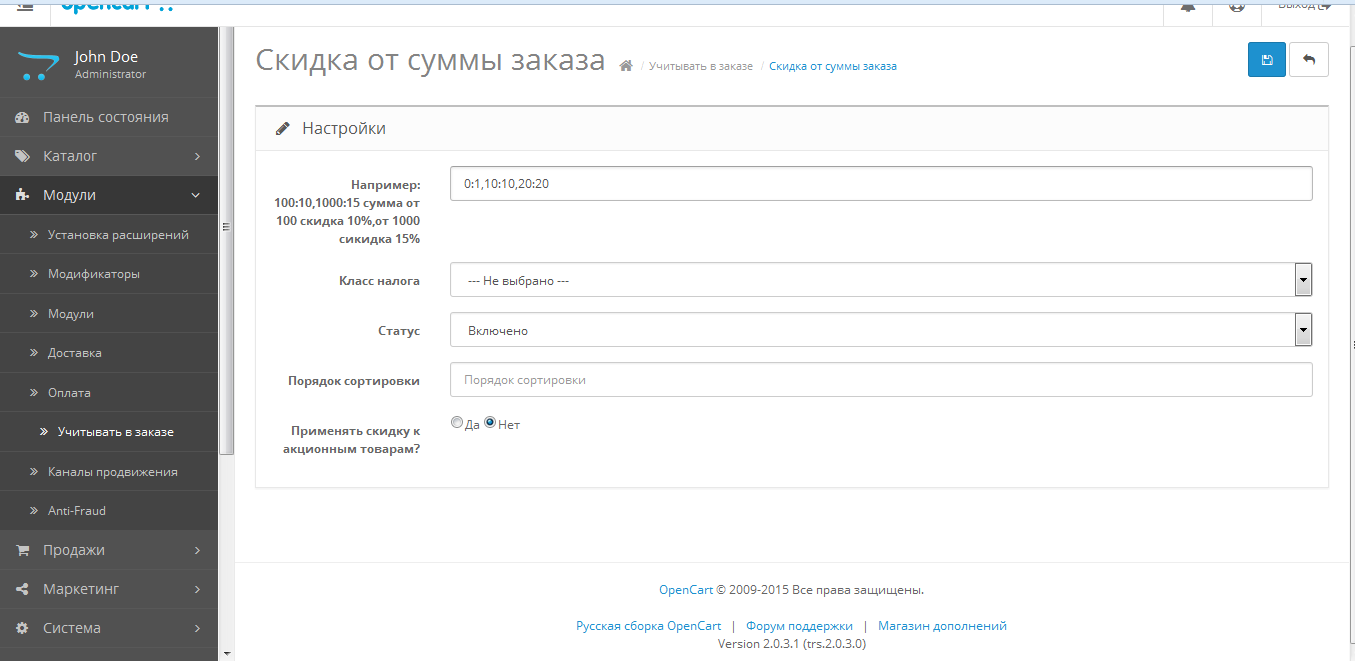Open Доставка in the sidebar
Screen dimensions: 1355x661
coord(74,353)
